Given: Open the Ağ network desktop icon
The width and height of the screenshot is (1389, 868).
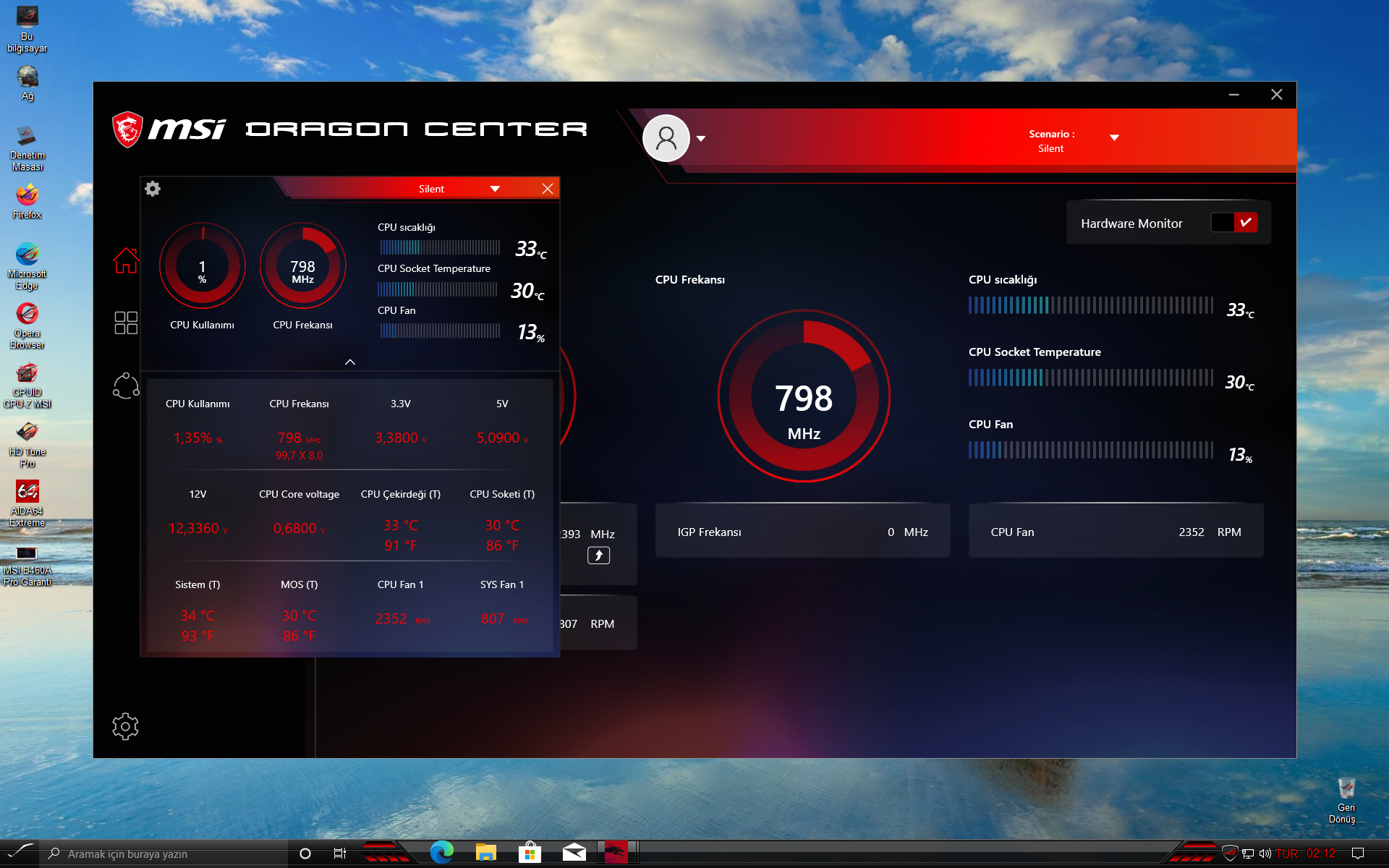Looking at the screenshot, I should [x=27, y=82].
